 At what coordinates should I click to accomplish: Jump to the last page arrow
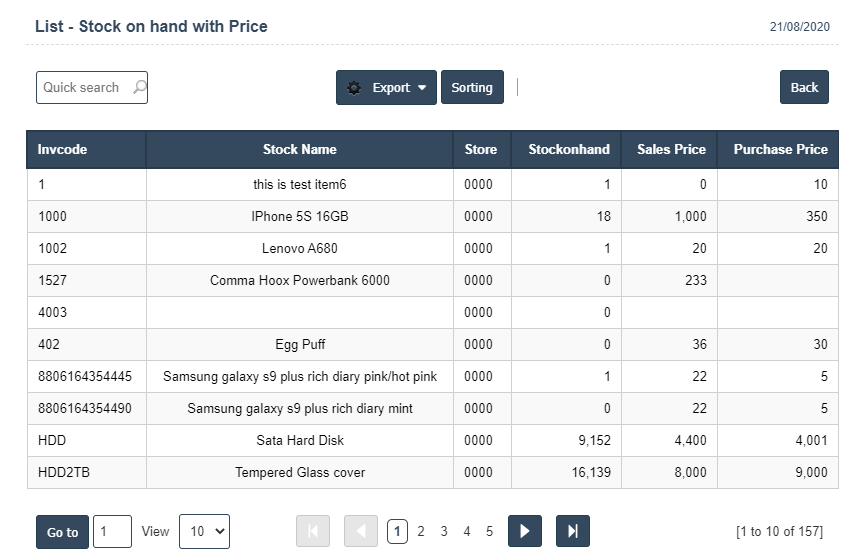(572, 532)
